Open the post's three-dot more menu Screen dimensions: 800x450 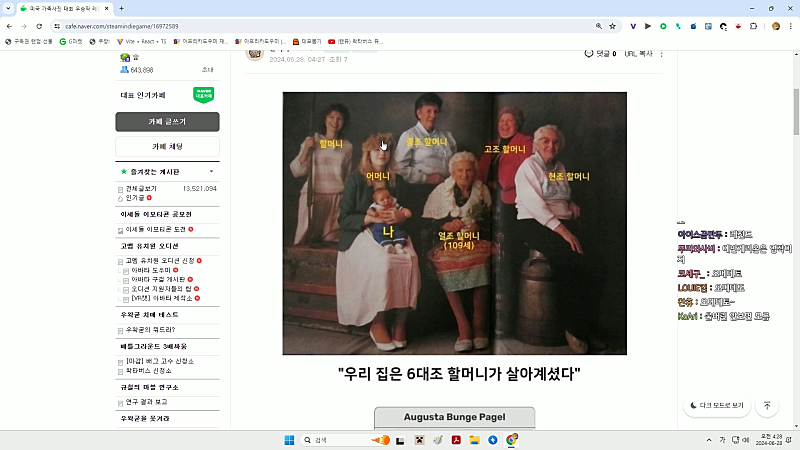click(x=662, y=53)
